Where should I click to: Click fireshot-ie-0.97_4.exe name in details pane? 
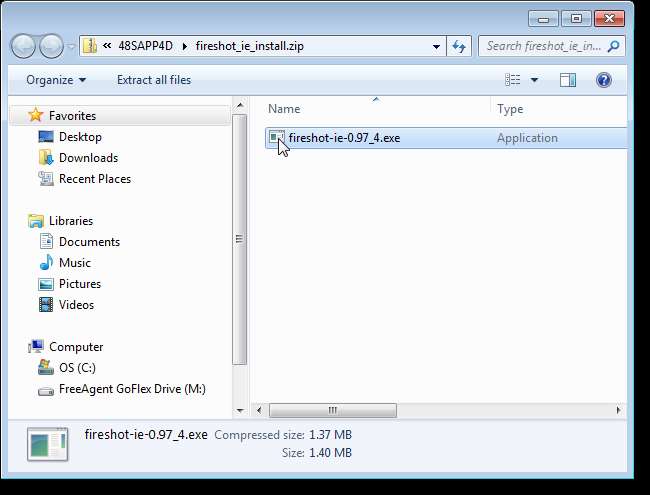pyautogui.click(x=146, y=434)
